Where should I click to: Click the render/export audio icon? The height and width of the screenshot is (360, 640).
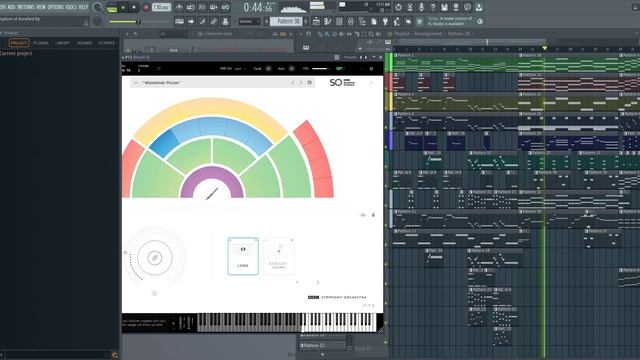[456, 7]
